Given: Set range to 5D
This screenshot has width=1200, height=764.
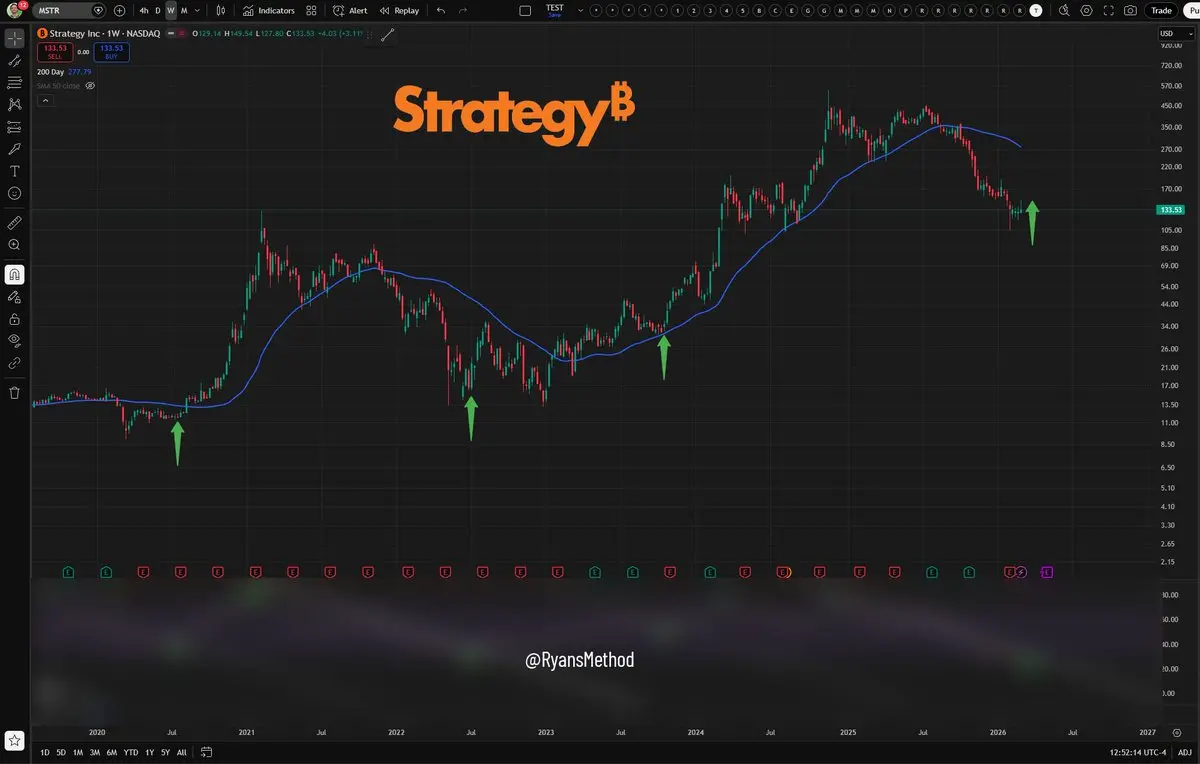Looking at the screenshot, I should click(x=61, y=752).
